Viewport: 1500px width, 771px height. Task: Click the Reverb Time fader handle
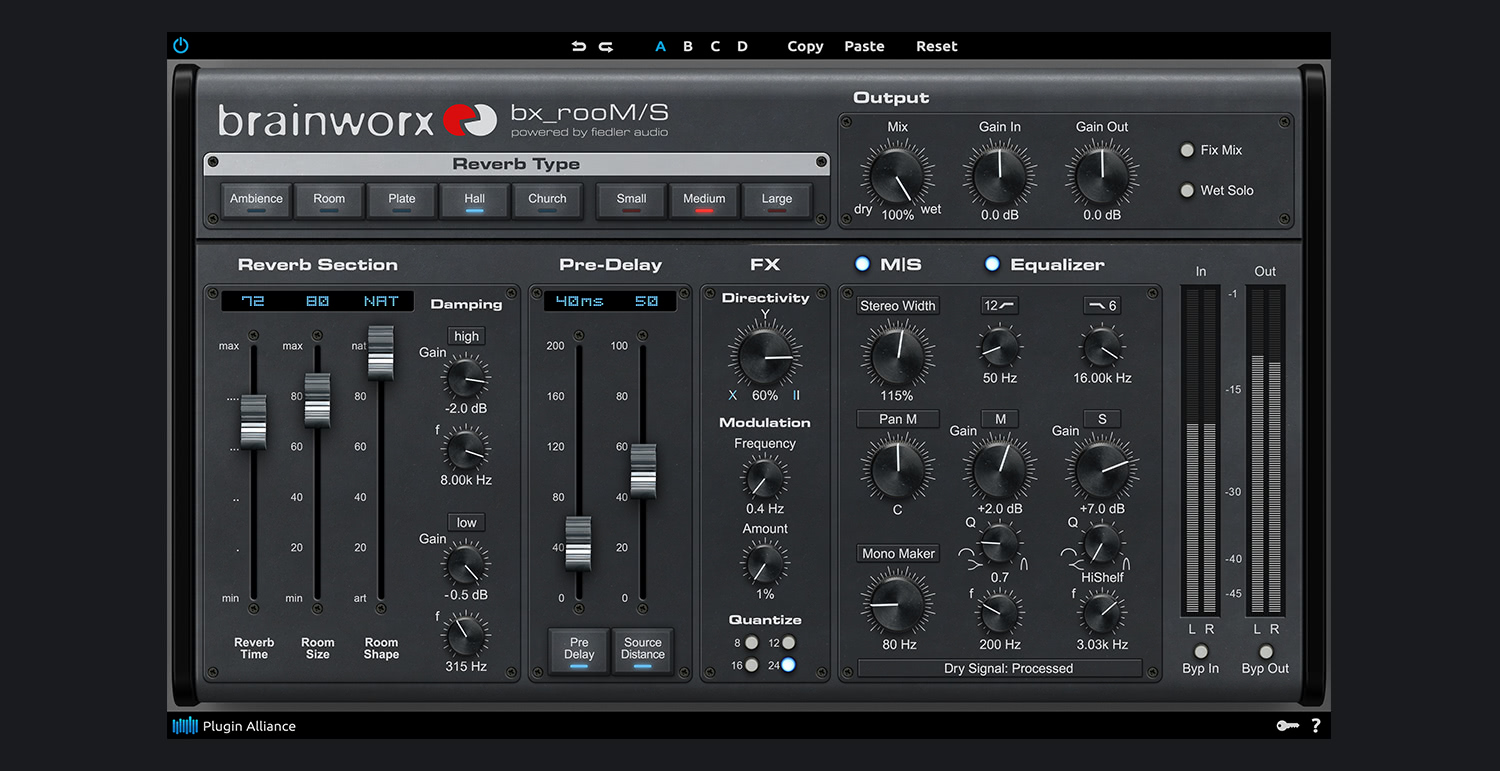(254, 422)
